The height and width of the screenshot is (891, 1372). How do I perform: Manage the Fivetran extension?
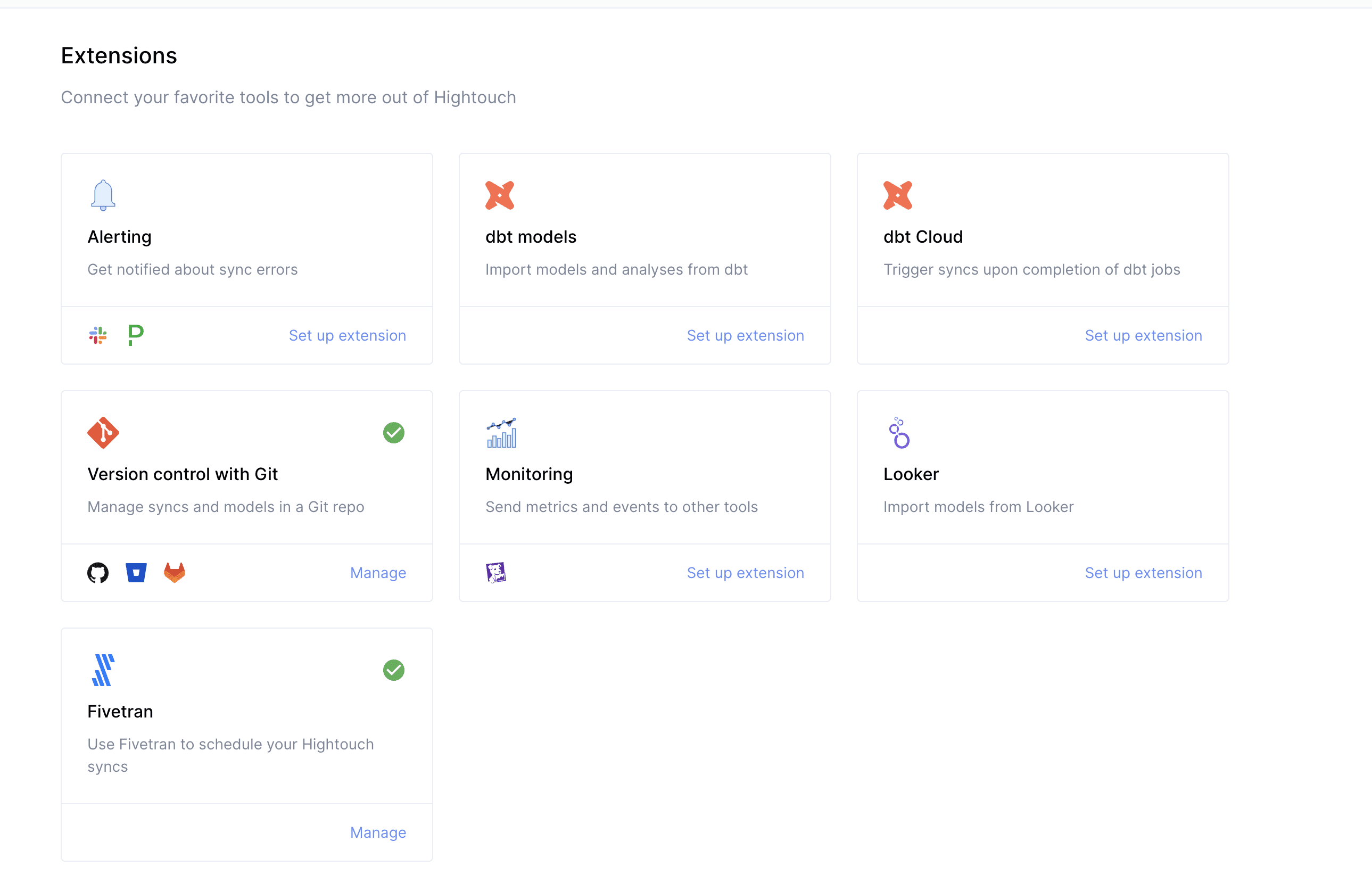[x=377, y=832]
